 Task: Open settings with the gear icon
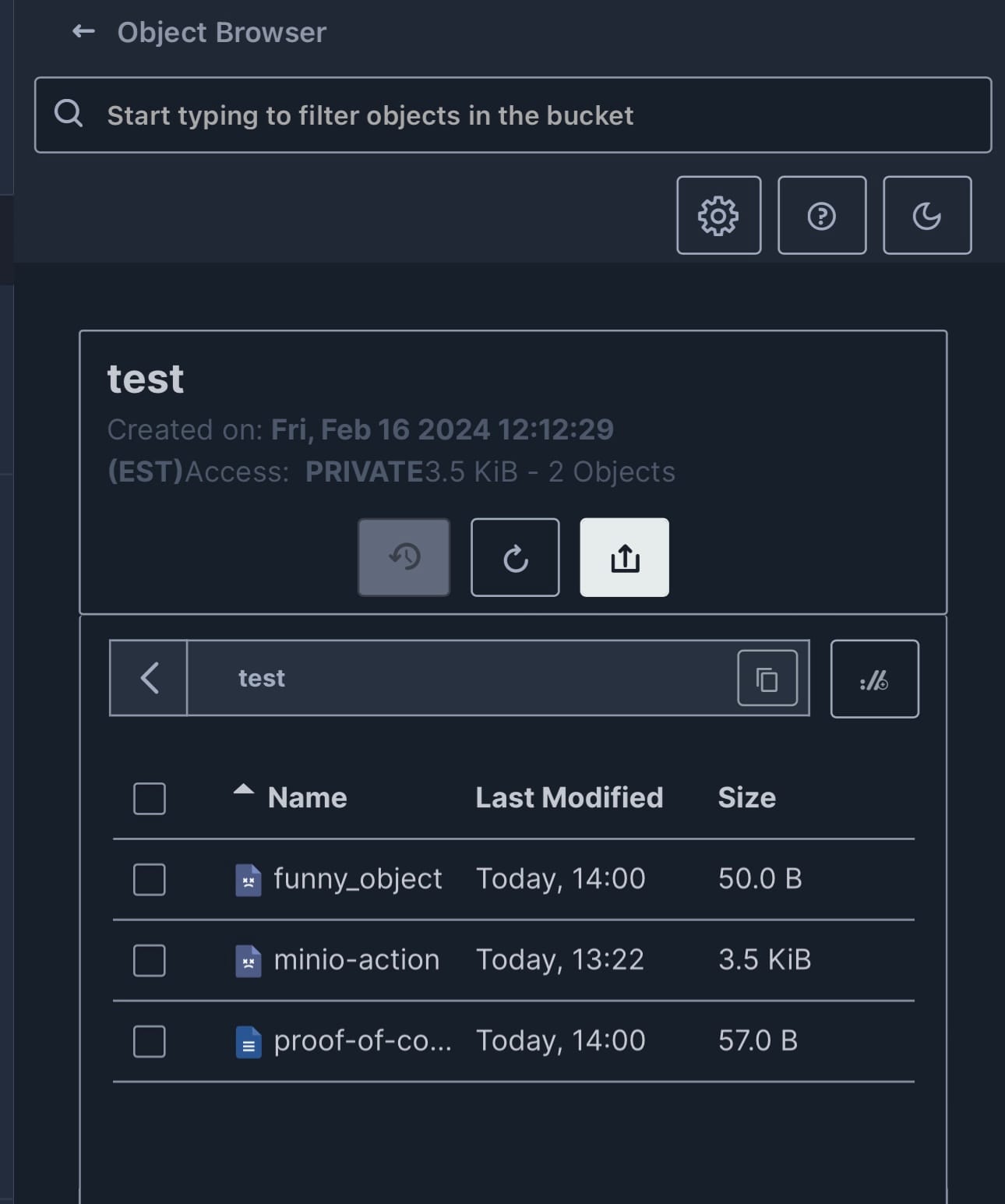[718, 216]
